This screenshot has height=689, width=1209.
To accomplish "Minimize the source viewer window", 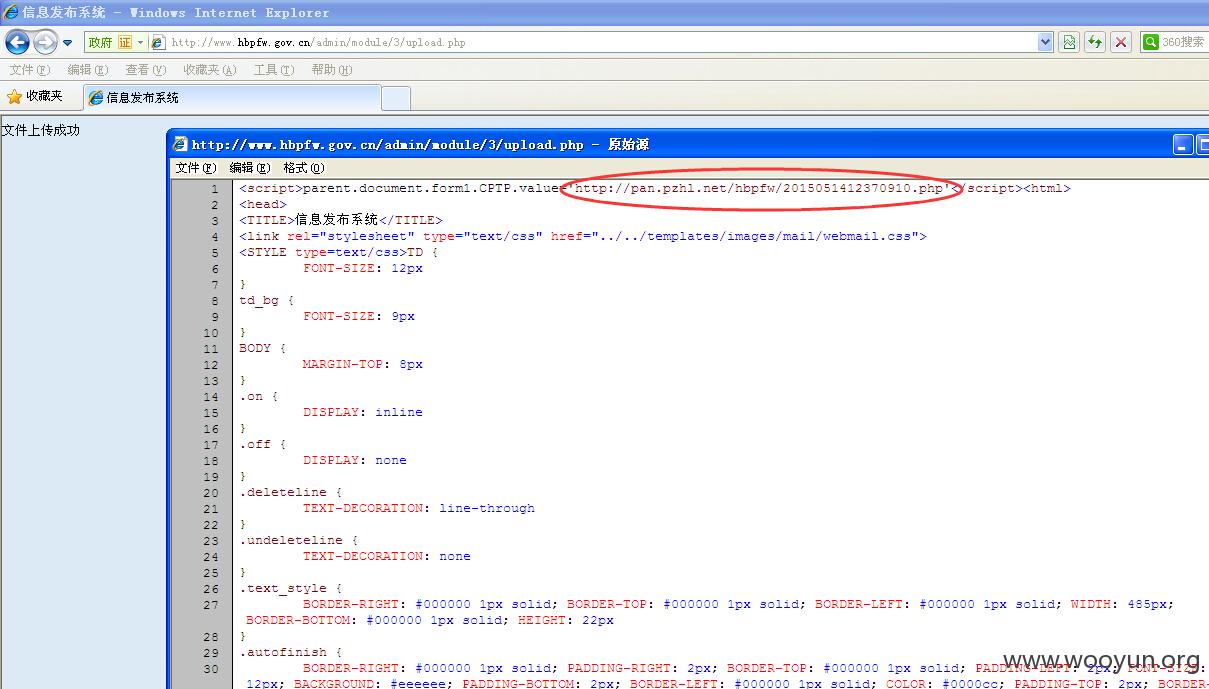I will tap(1183, 145).
